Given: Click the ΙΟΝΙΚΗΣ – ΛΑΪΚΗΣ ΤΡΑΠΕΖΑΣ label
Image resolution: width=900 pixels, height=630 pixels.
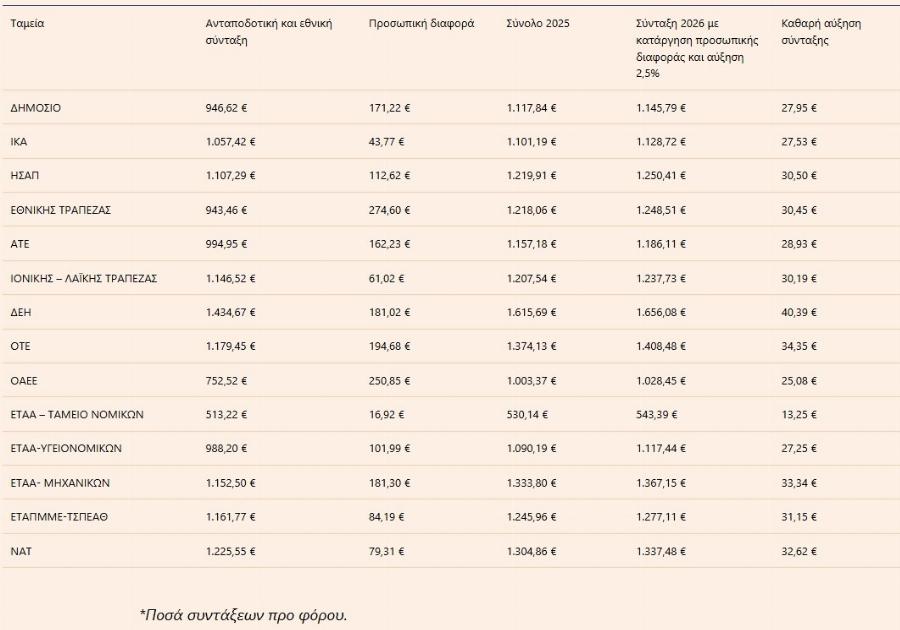Looking at the screenshot, I should point(83,278).
